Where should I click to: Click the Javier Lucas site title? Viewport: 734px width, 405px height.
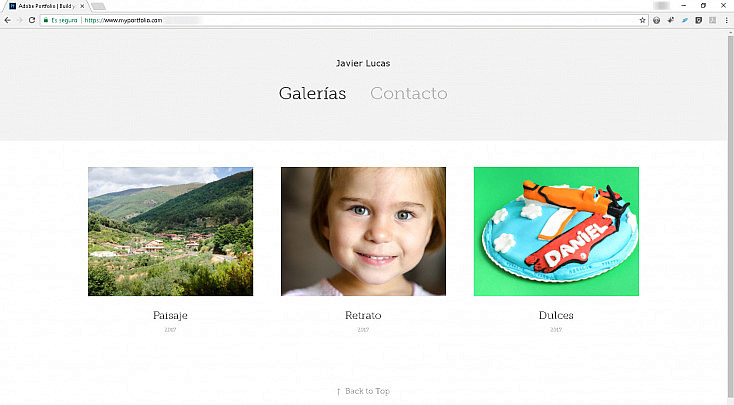coord(363,63)
